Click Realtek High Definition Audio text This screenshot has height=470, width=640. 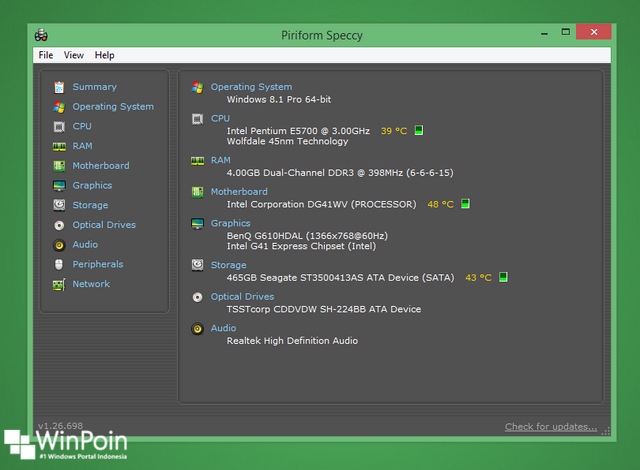pyautogui.click(x=292, y=341)
